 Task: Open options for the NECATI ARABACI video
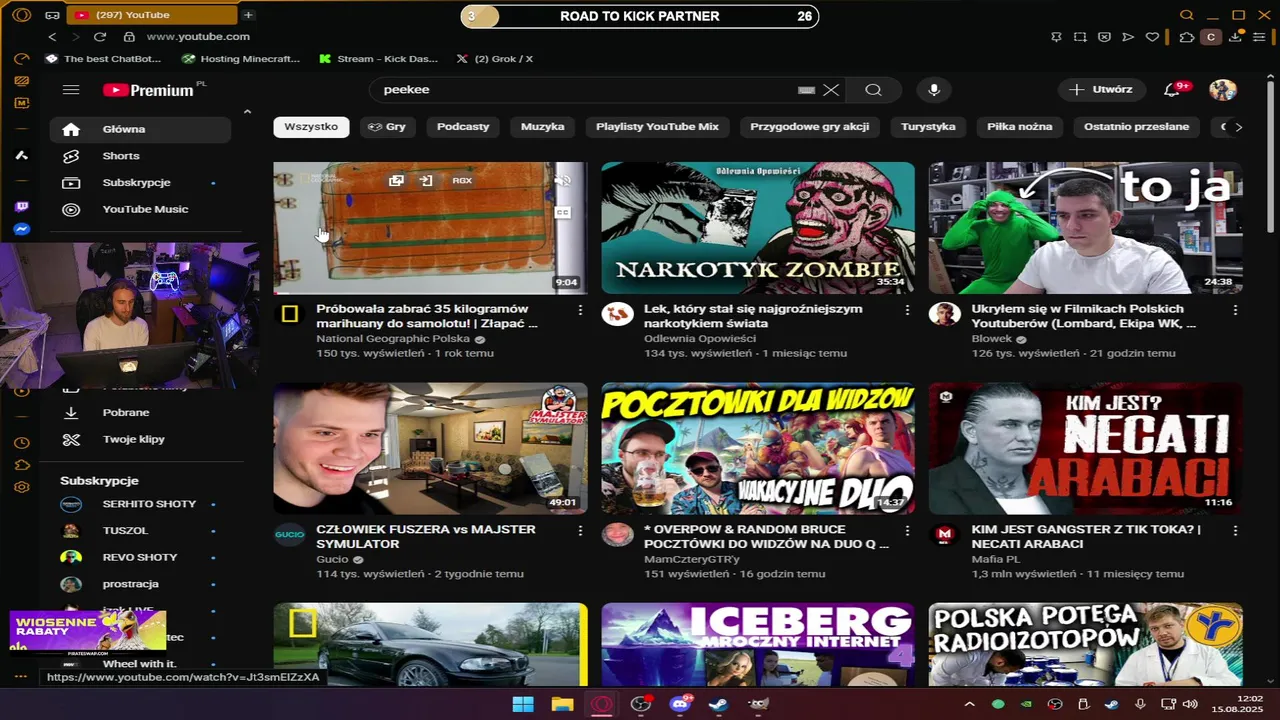pos(1235,531)
